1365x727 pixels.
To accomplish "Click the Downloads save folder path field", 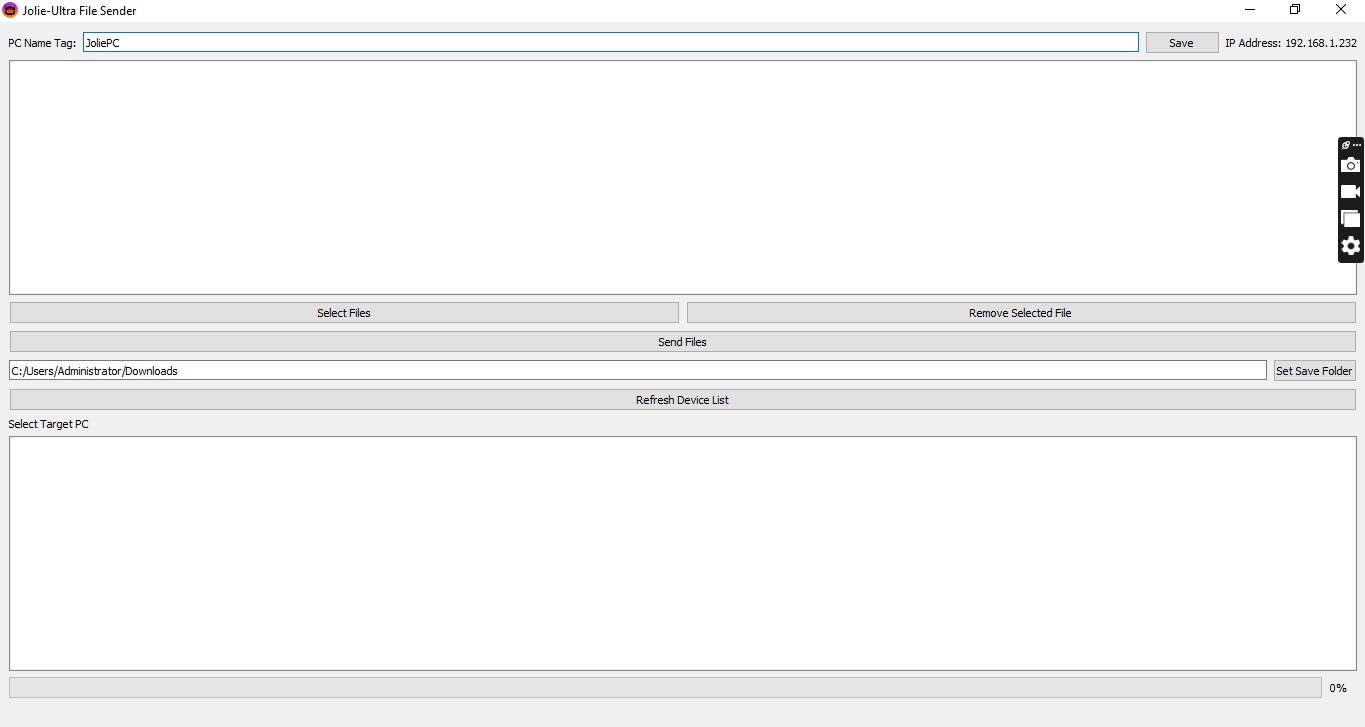I will (x=636, y=370).
